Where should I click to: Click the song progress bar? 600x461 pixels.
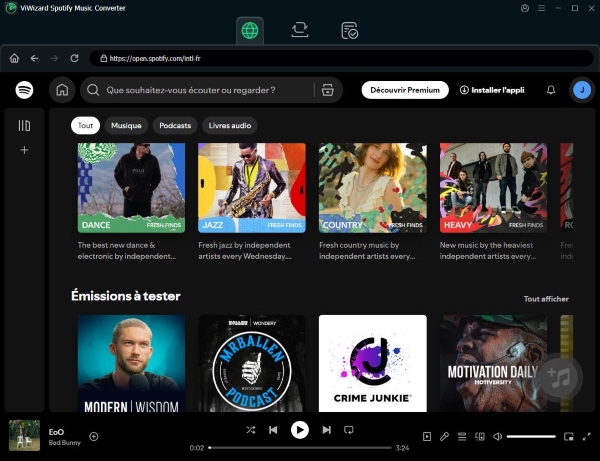300,448
